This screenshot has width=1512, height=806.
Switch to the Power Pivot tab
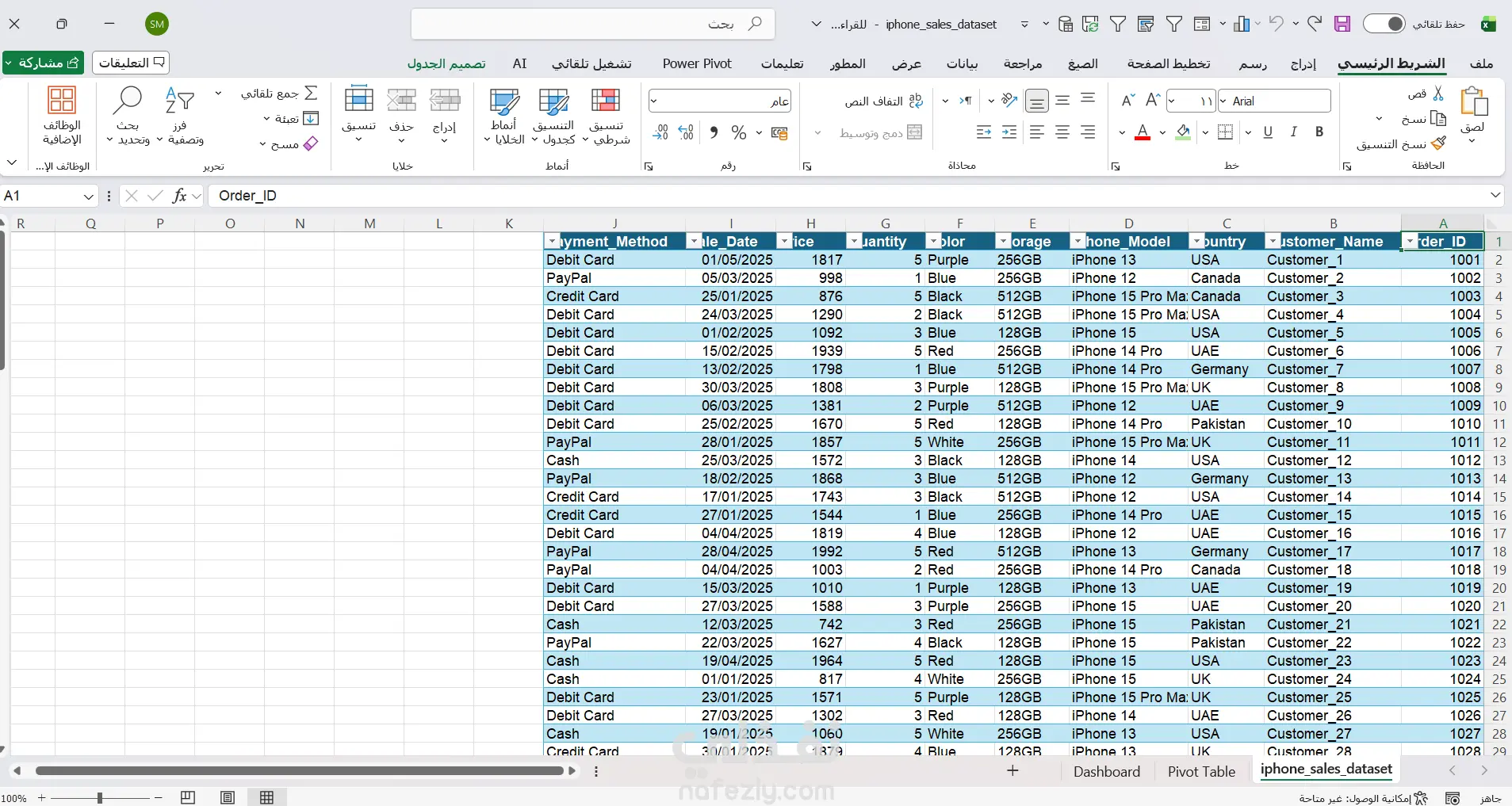pos(697,64)
